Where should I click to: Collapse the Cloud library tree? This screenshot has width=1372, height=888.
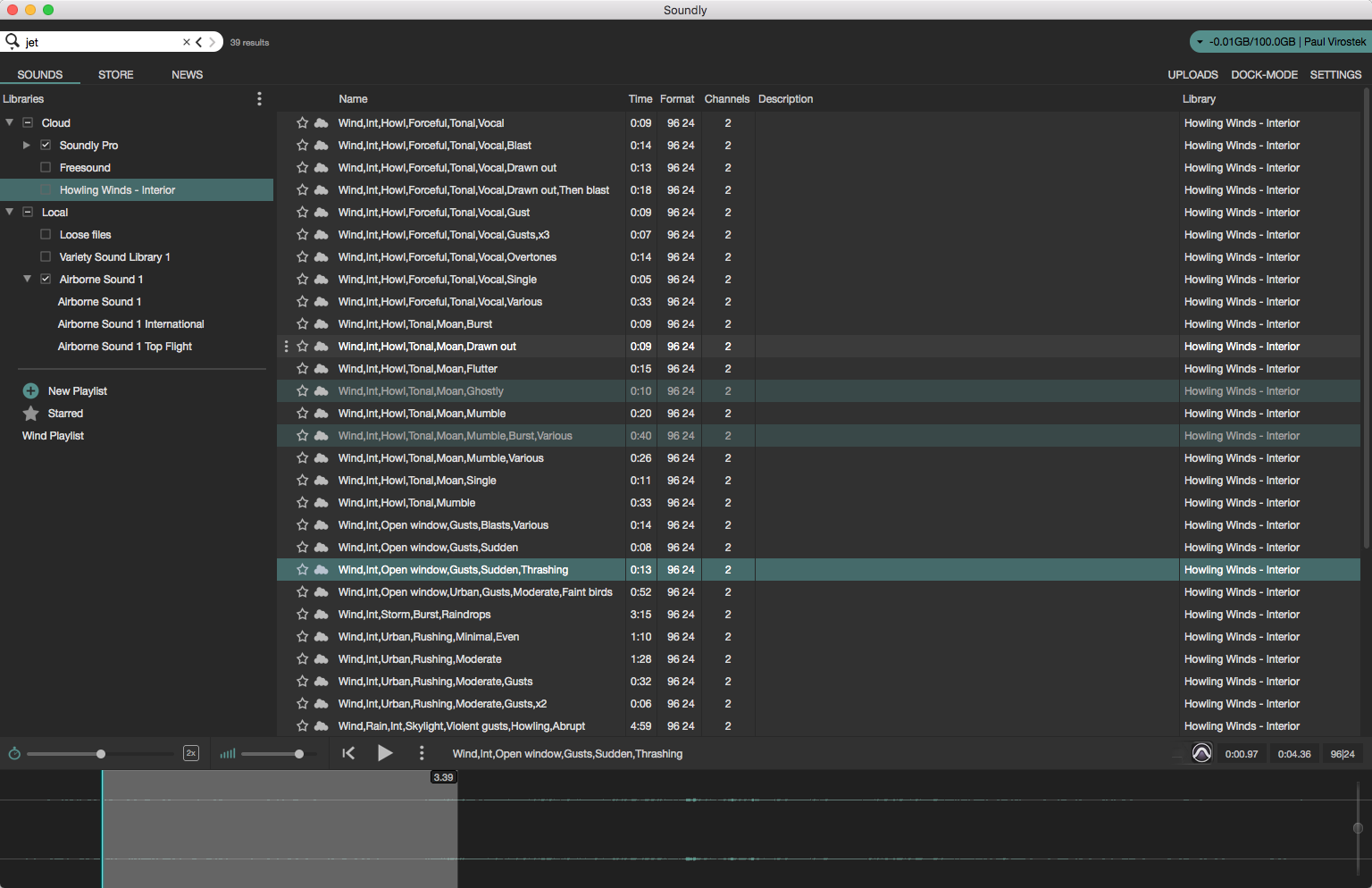click(x=9, y=122)
